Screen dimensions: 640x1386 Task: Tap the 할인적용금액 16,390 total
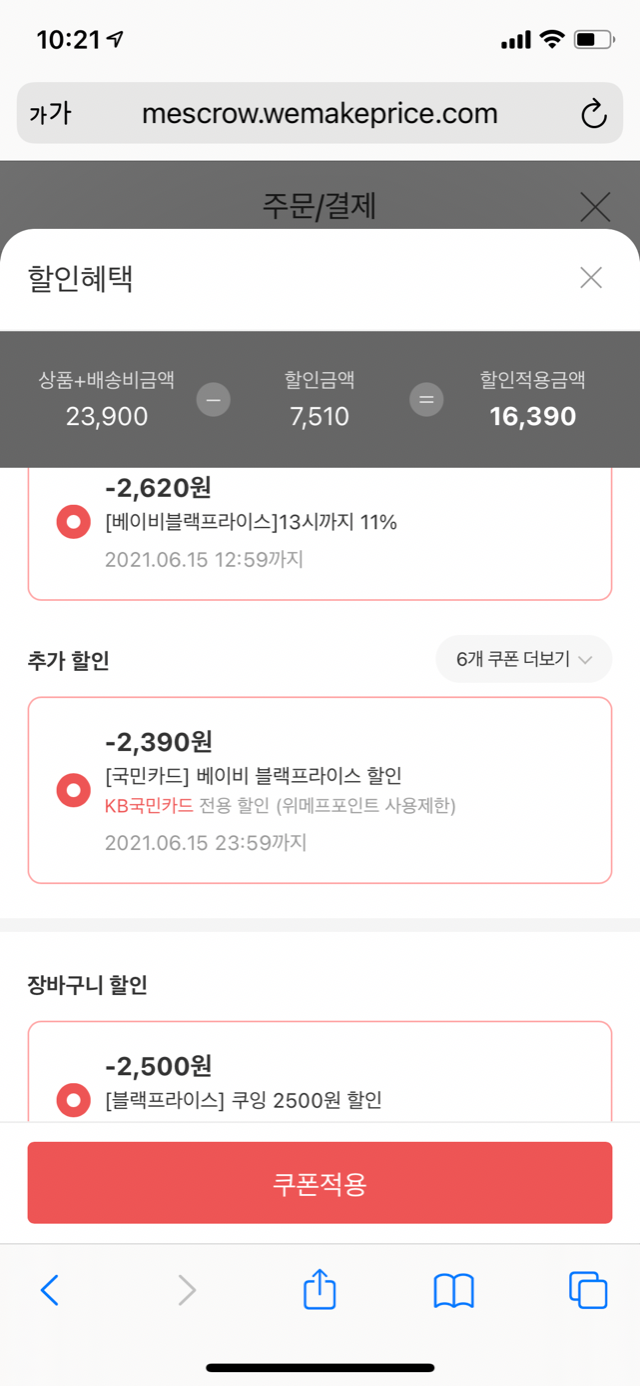[533, 416]
